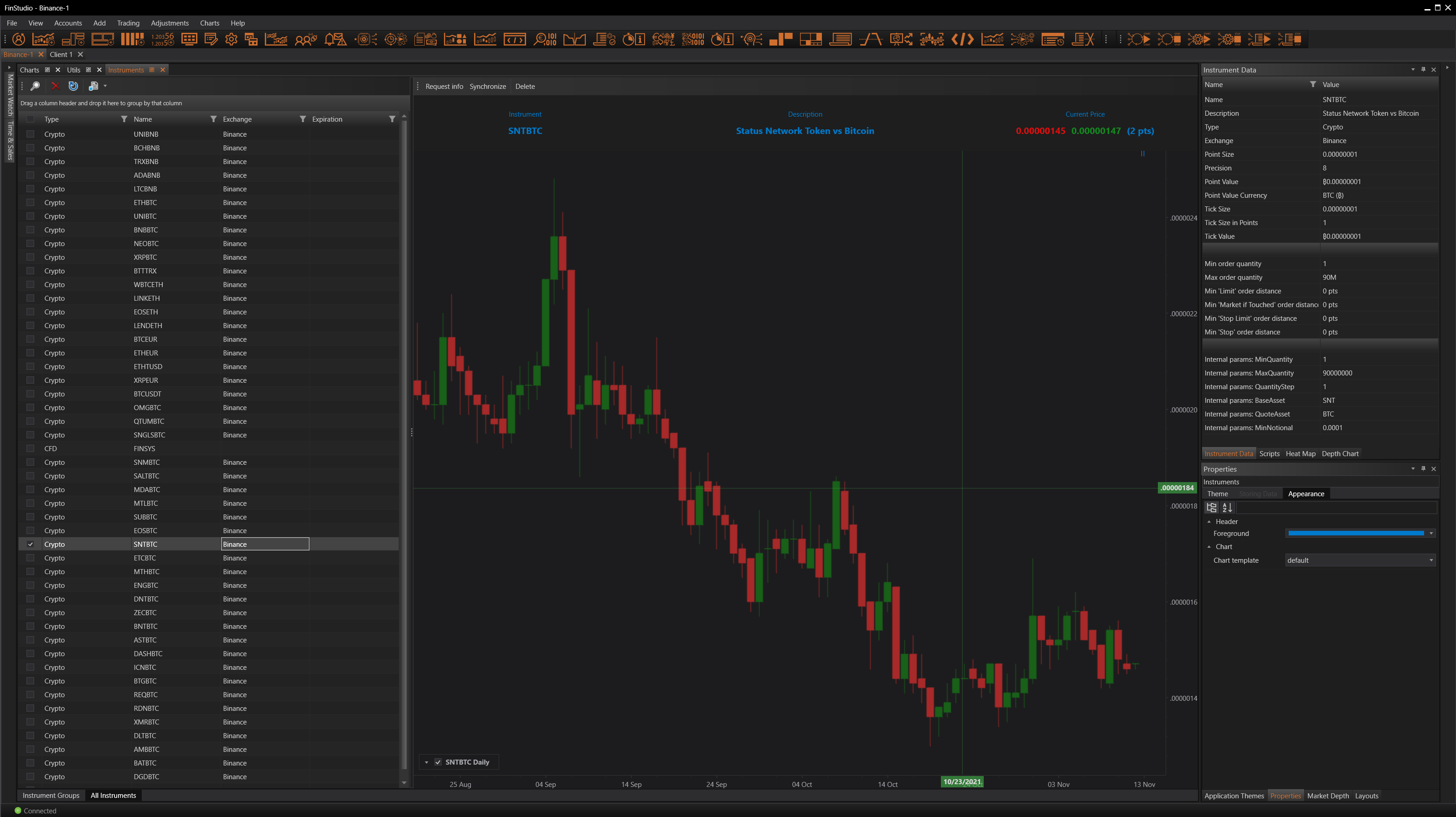Click the blue refresh arrow icon
Viewport: 1456px width, 817px height.
pos(73,86)
